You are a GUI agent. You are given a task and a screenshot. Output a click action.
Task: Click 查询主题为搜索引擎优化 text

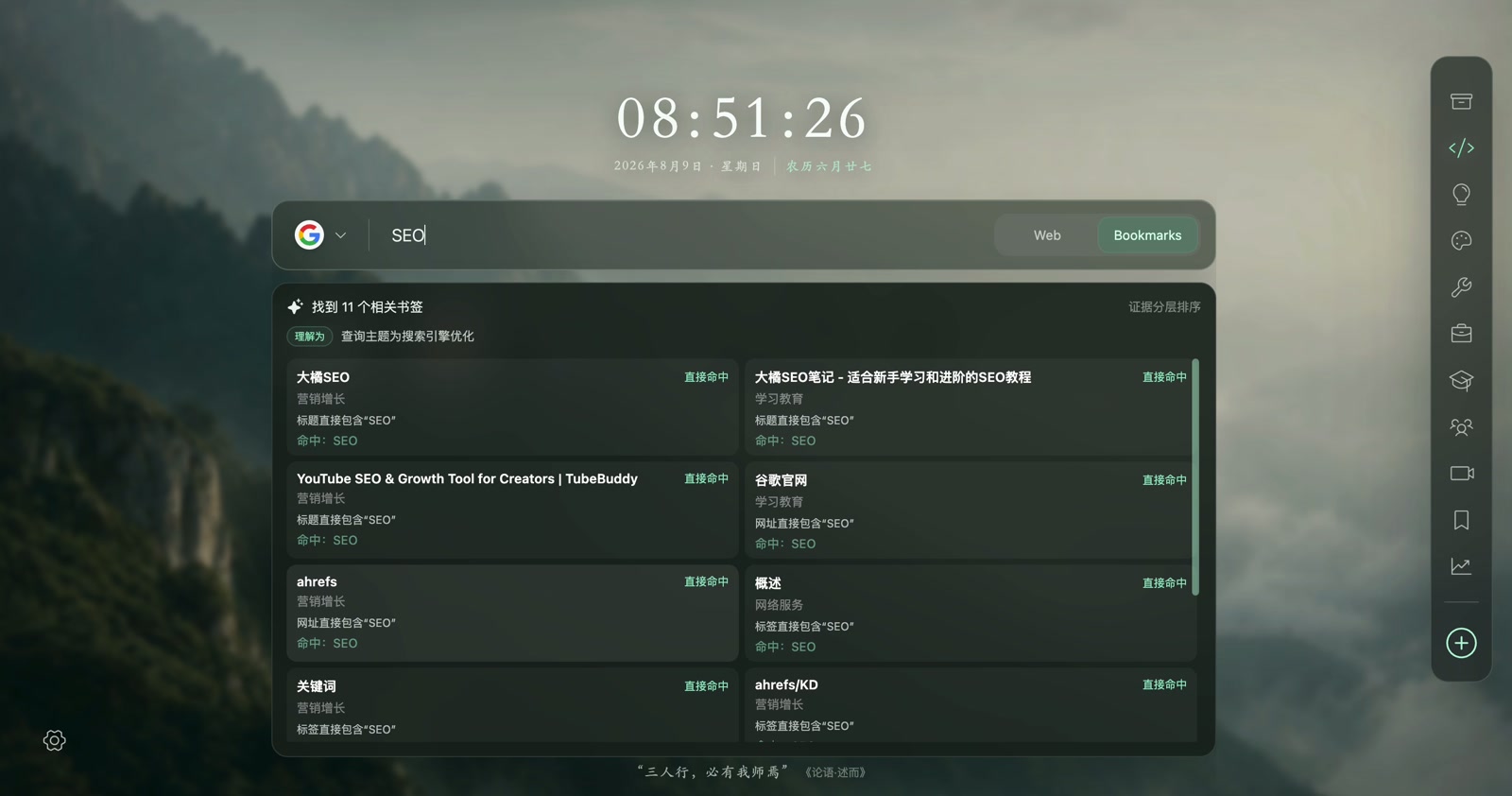tap(407, 337)
